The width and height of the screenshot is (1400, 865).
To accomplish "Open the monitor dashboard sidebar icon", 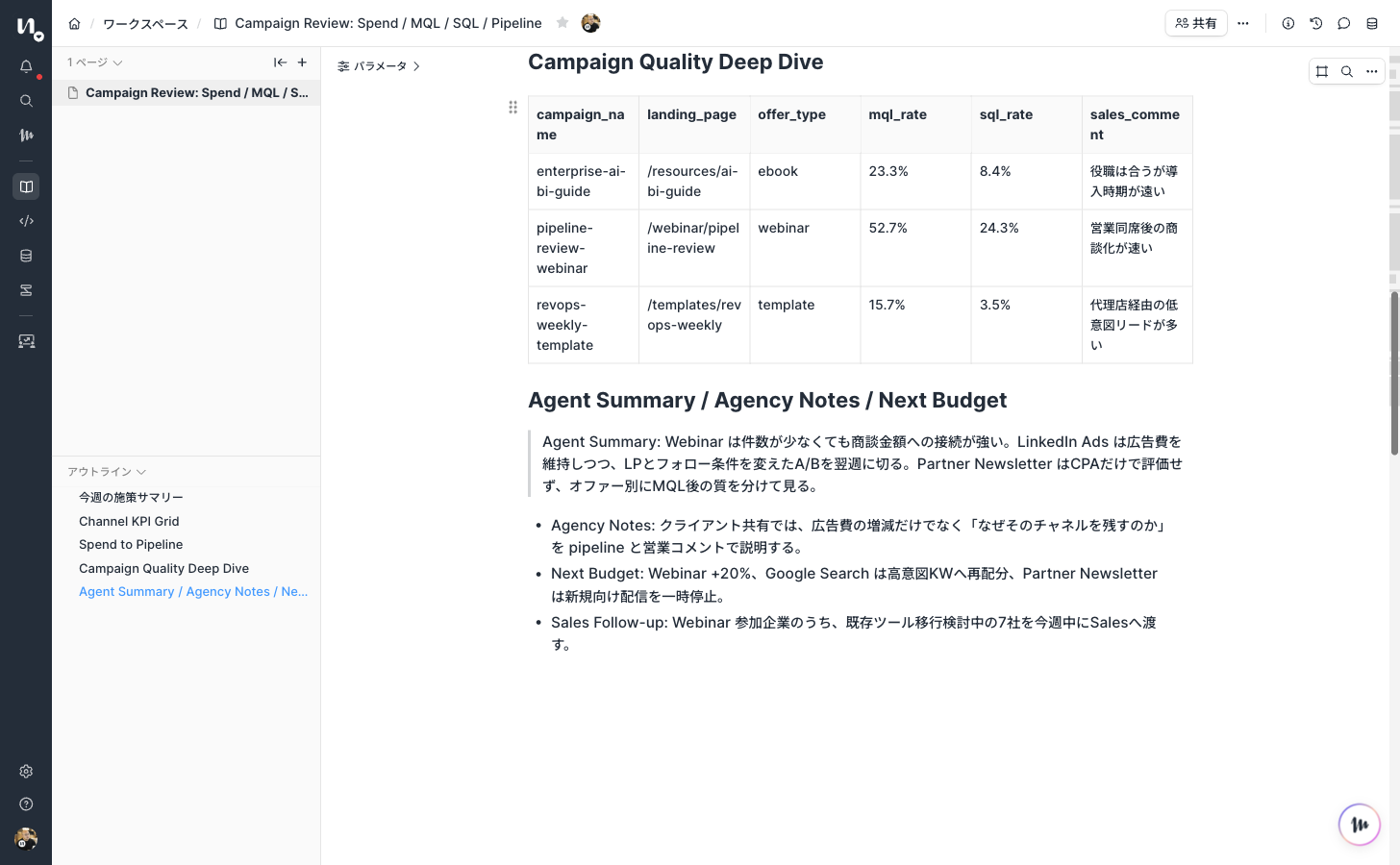I will 26,341.
